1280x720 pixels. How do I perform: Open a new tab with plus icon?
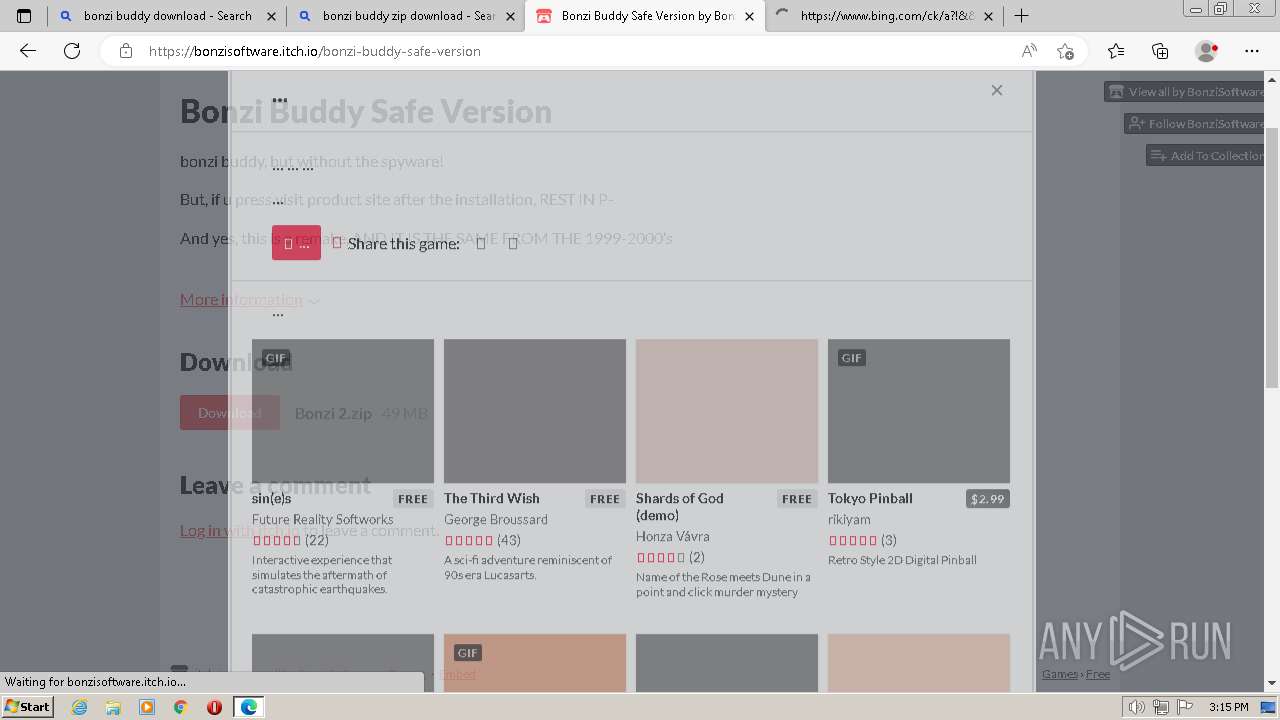[x=1021, y=16]
